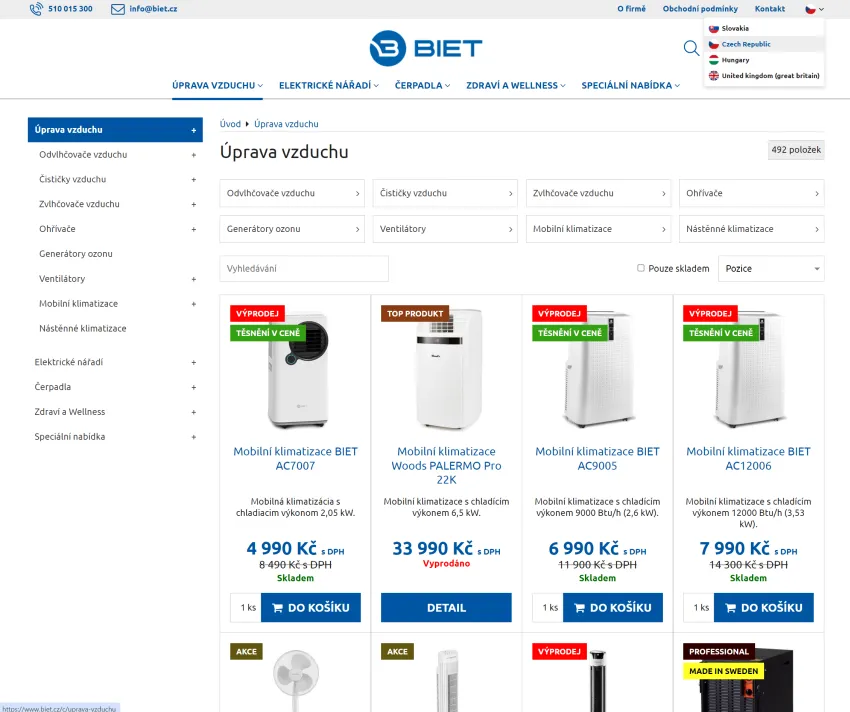Open the O firmě link
Screen dimensions: 850x712
[x=632, y=9]
